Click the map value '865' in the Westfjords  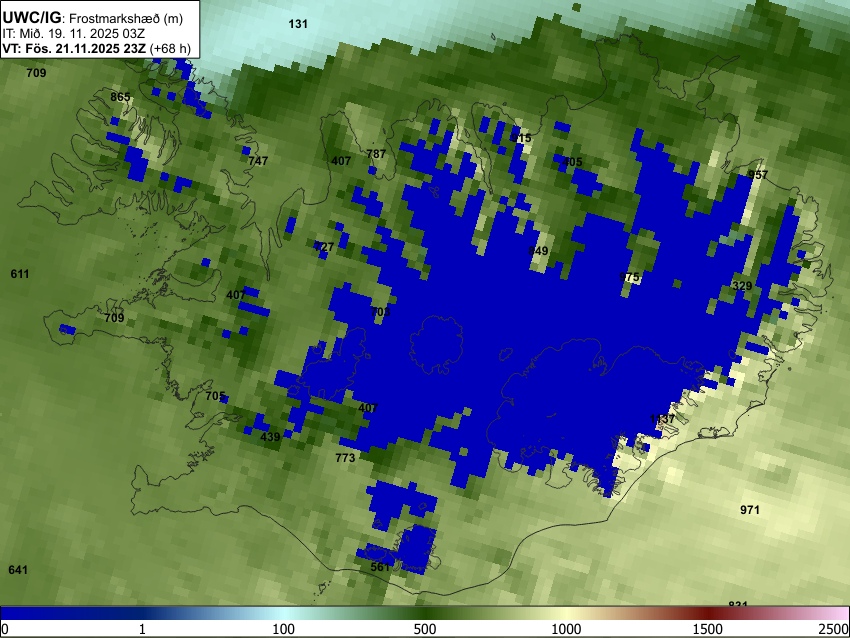coord(120,97)
